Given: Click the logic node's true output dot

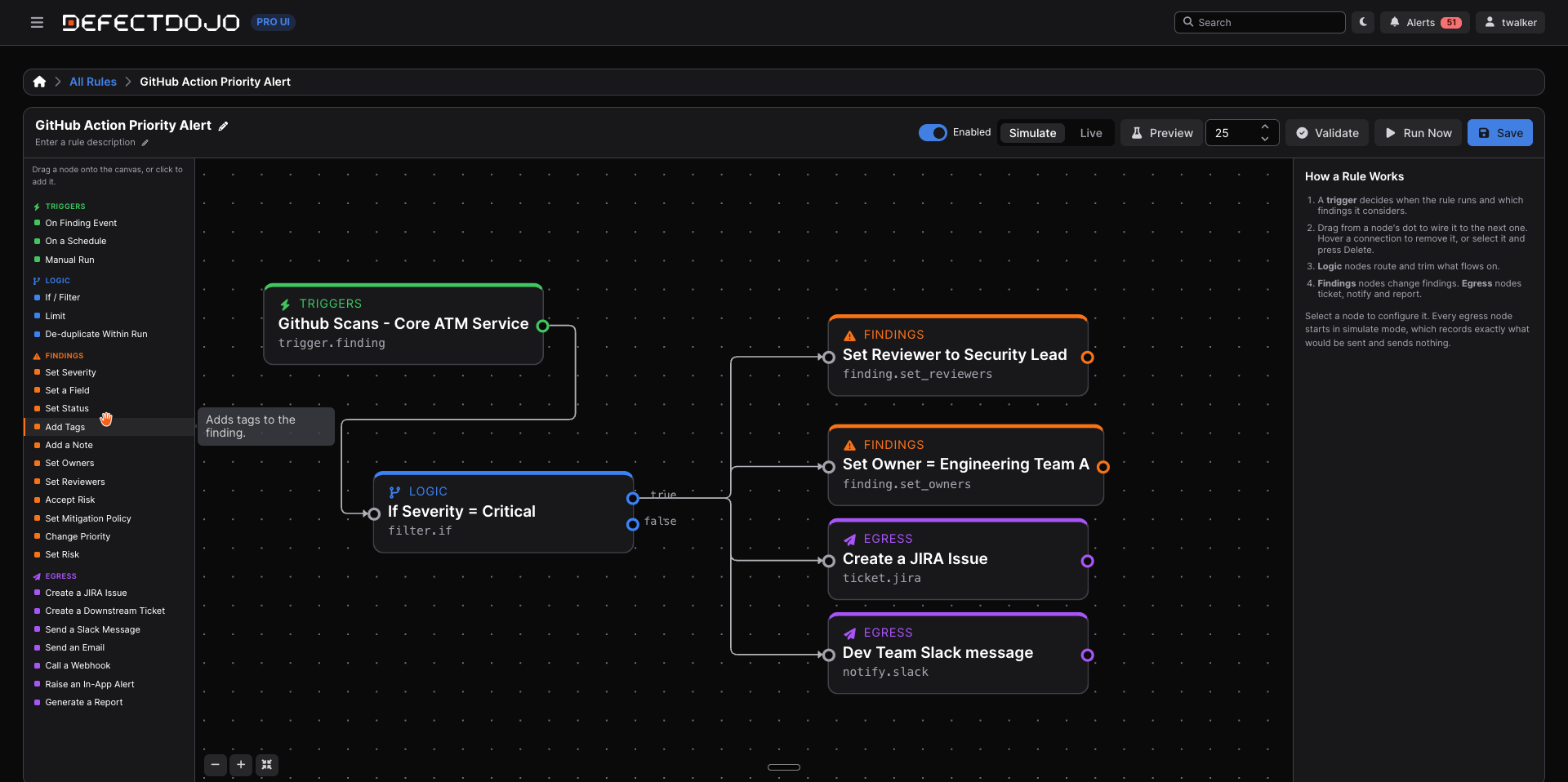Looking at the screenshot, I should [632, 498].
